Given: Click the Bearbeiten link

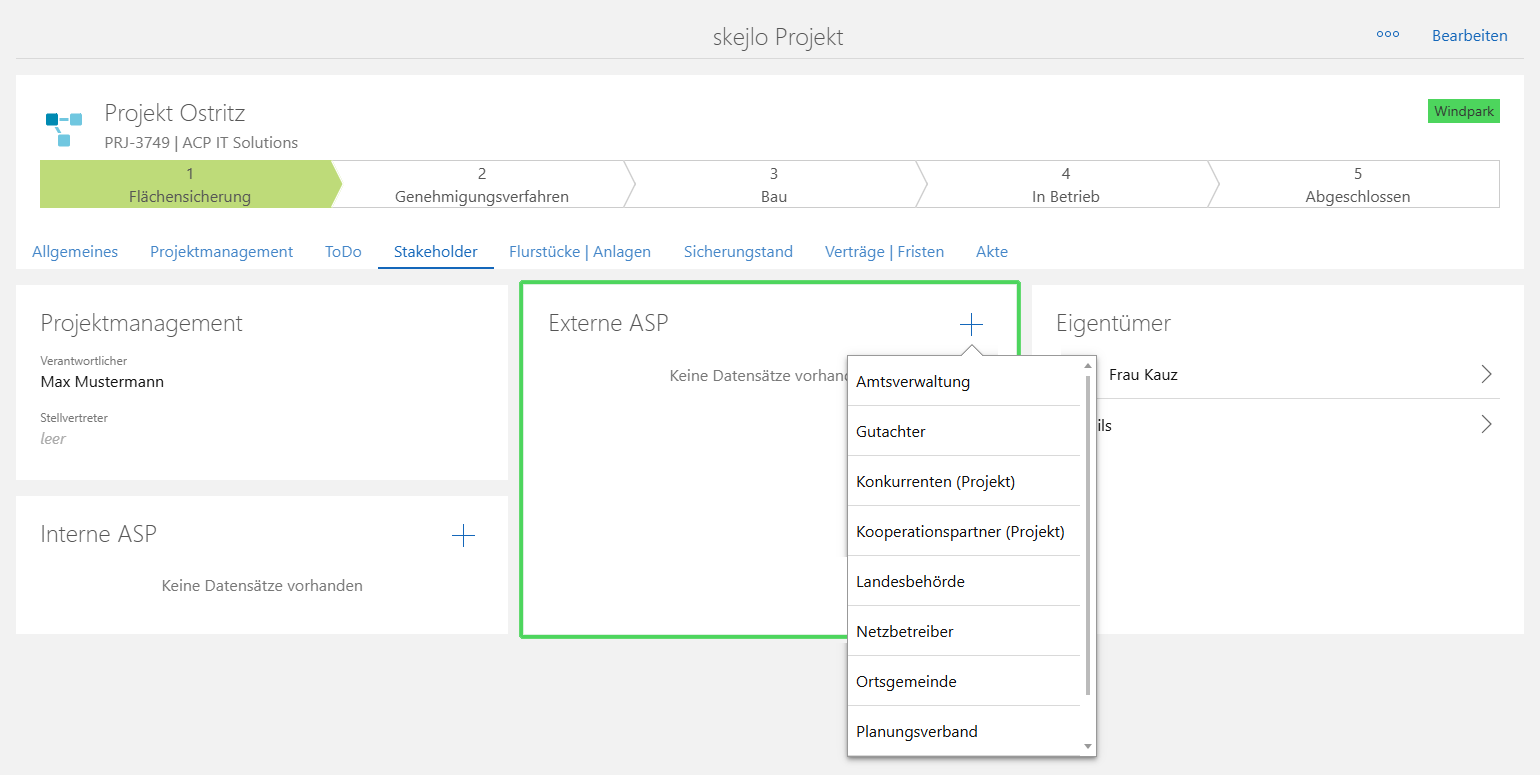Looking at the screenshot, I should pos(1469,35).
